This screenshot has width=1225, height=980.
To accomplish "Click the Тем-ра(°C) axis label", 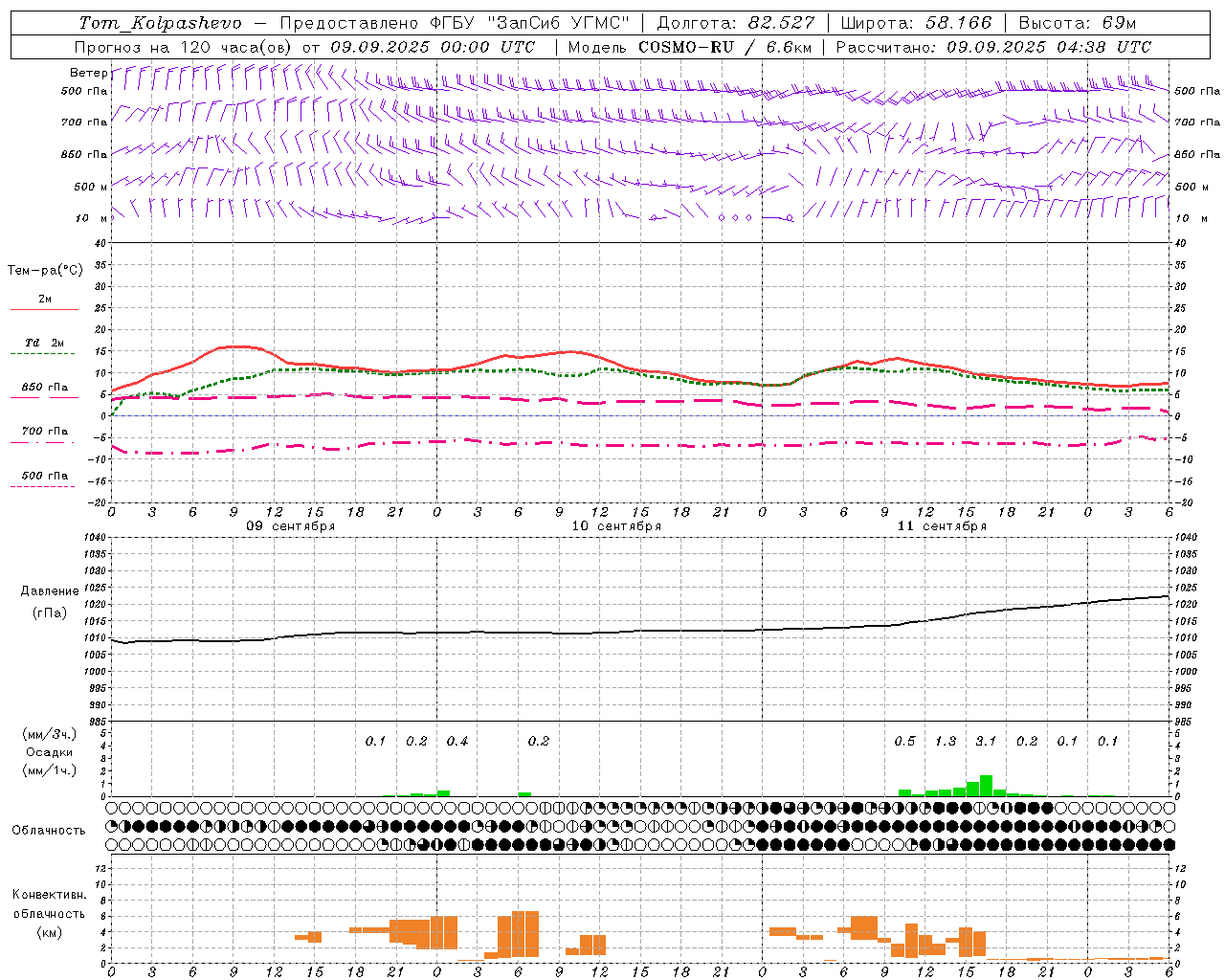I will tap(45, 271).
